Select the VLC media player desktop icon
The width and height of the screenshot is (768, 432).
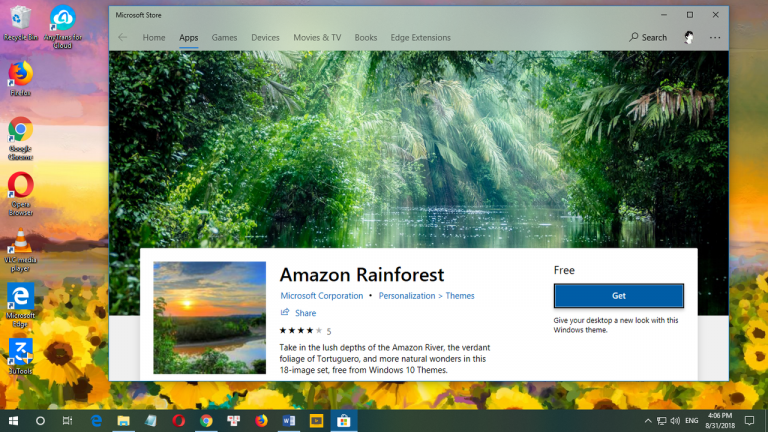(20, 250)
